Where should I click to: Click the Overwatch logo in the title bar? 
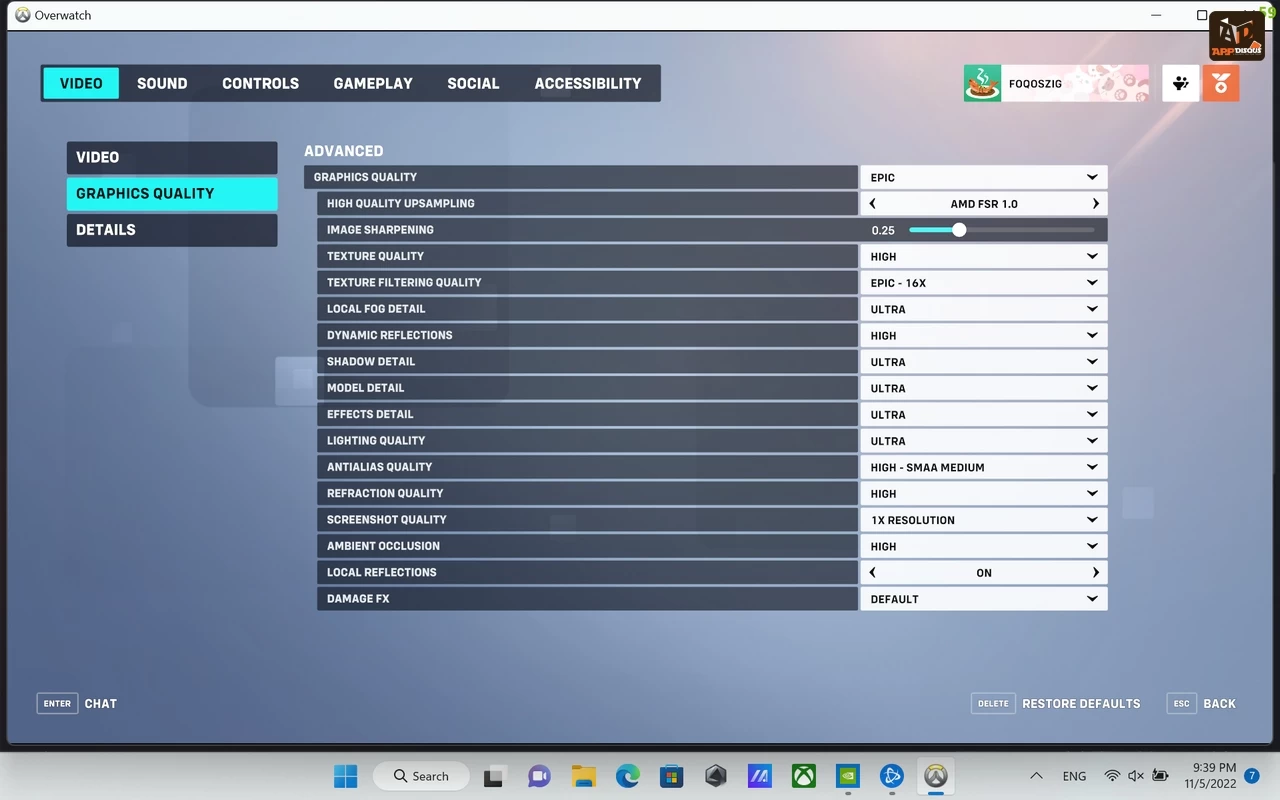(23, 15)
